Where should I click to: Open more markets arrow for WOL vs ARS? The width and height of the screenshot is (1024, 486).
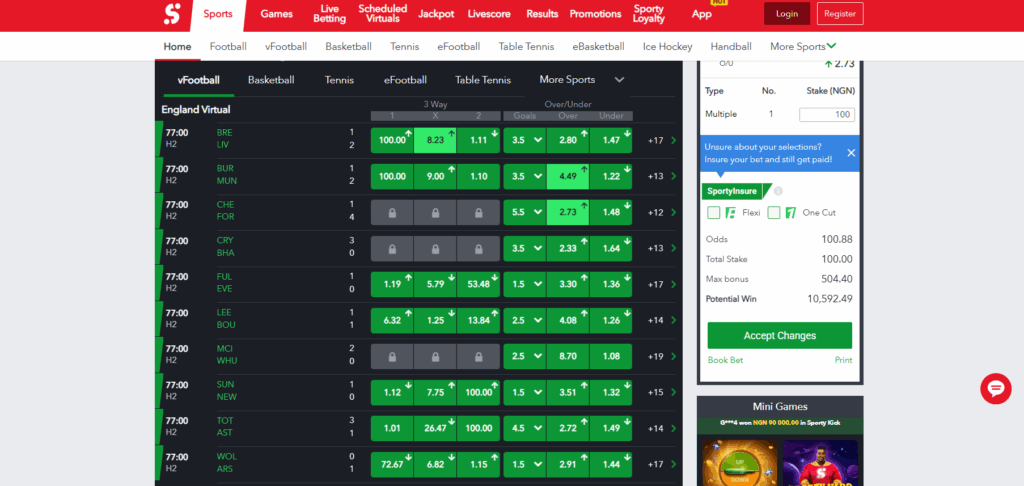[673, 464]
